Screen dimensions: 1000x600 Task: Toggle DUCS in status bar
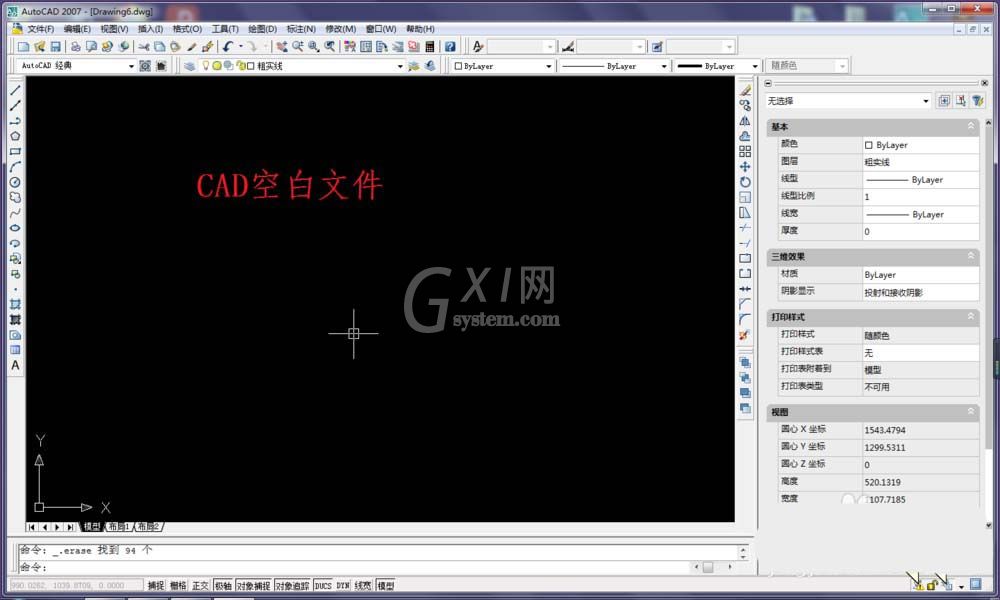tap(323, 585)
